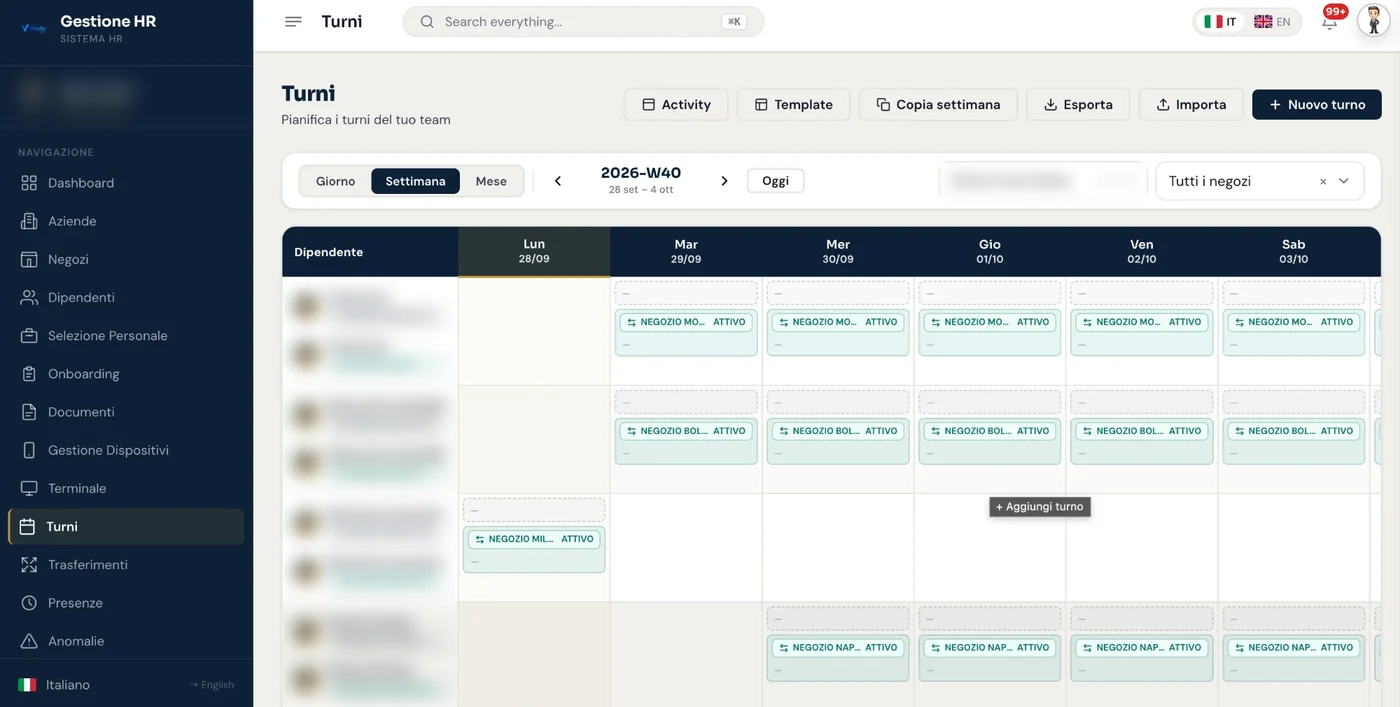
Task: Open notifications bell with 99+ badge
Action: click(1330, 21)
